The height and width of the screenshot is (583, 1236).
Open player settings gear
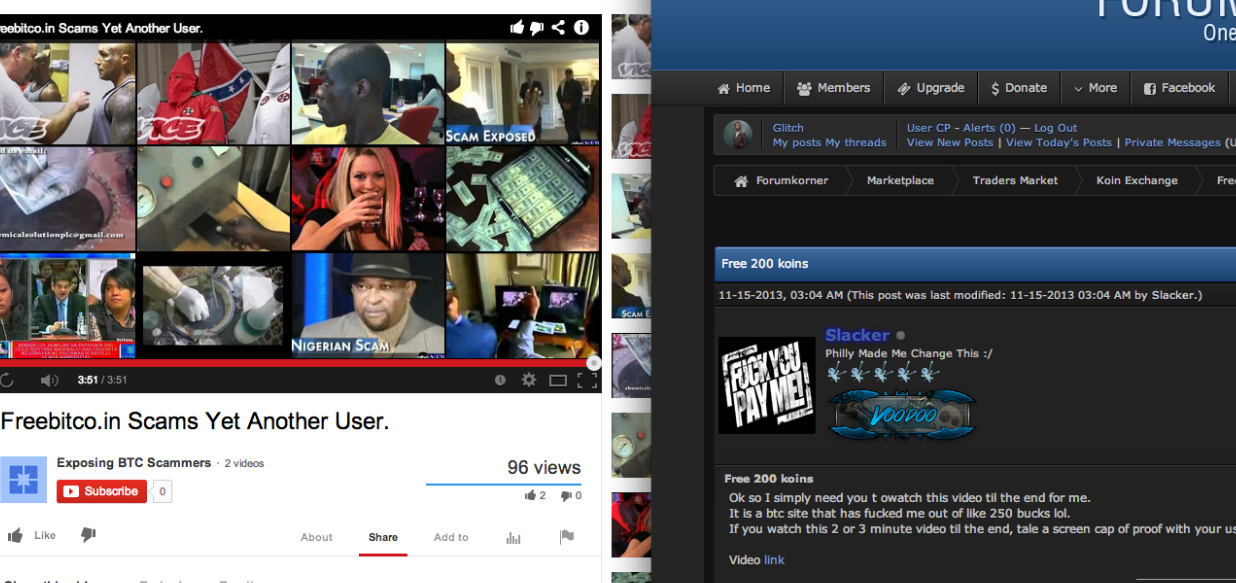point(528,380)
